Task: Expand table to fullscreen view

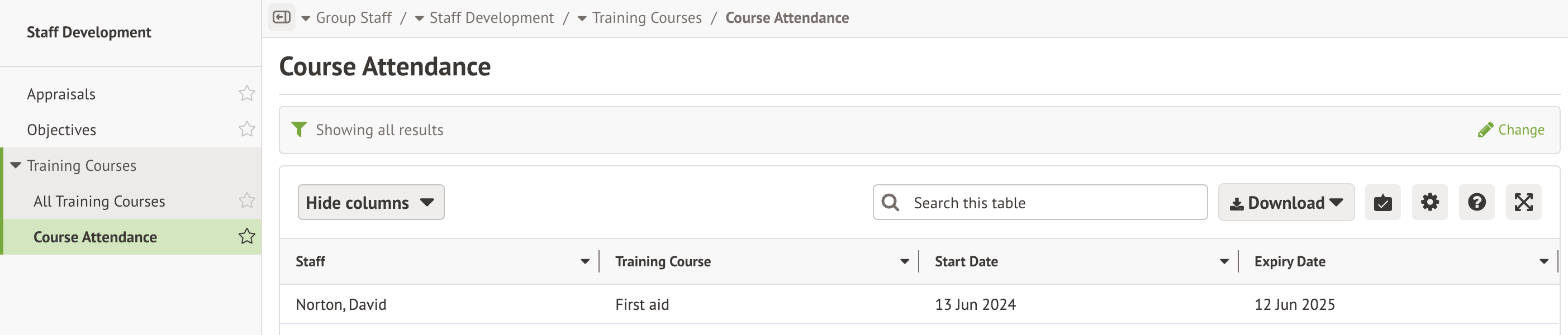Action: click(x=1523, y=202)
